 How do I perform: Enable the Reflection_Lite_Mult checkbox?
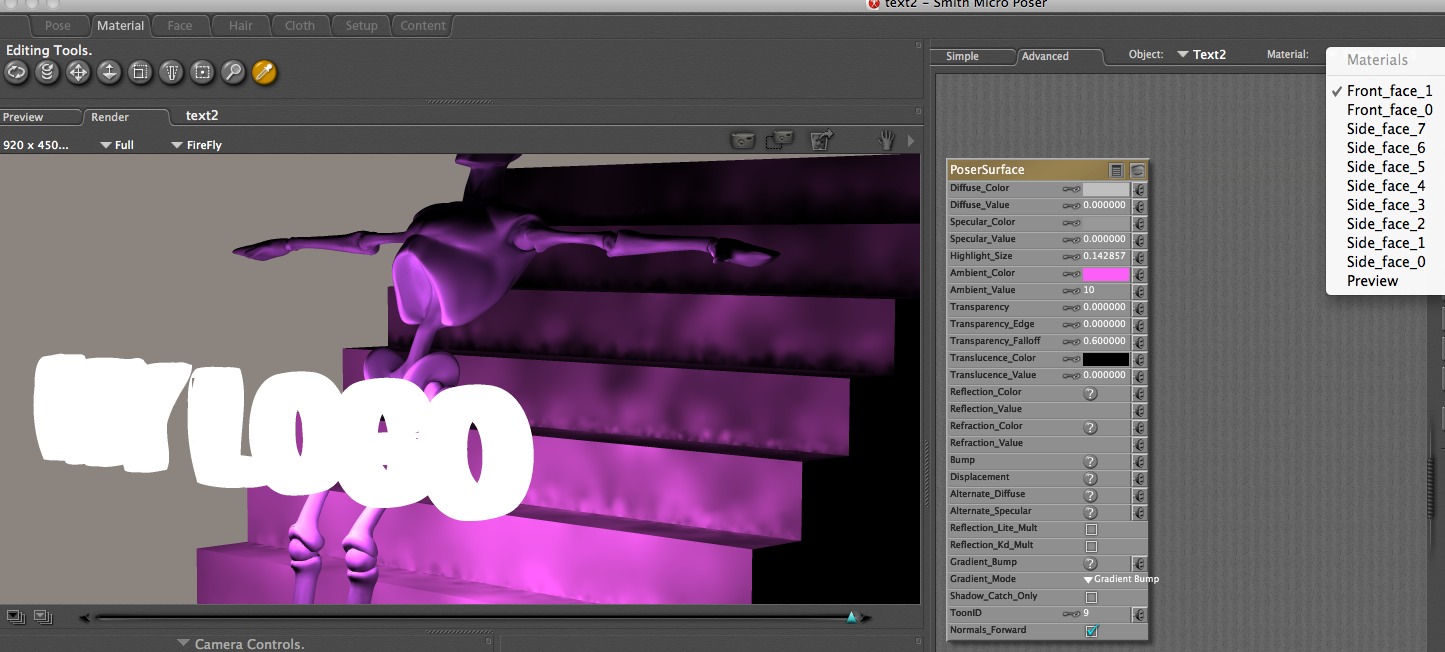coord(1091,529)
